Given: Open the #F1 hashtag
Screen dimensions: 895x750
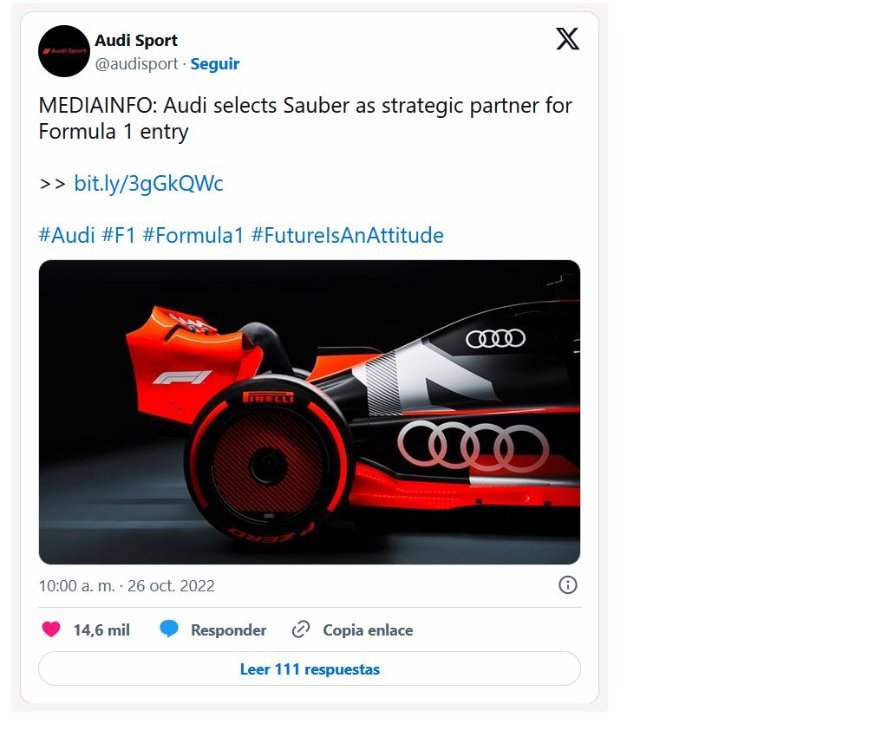Looking at the screenshot, I should 118,235.
